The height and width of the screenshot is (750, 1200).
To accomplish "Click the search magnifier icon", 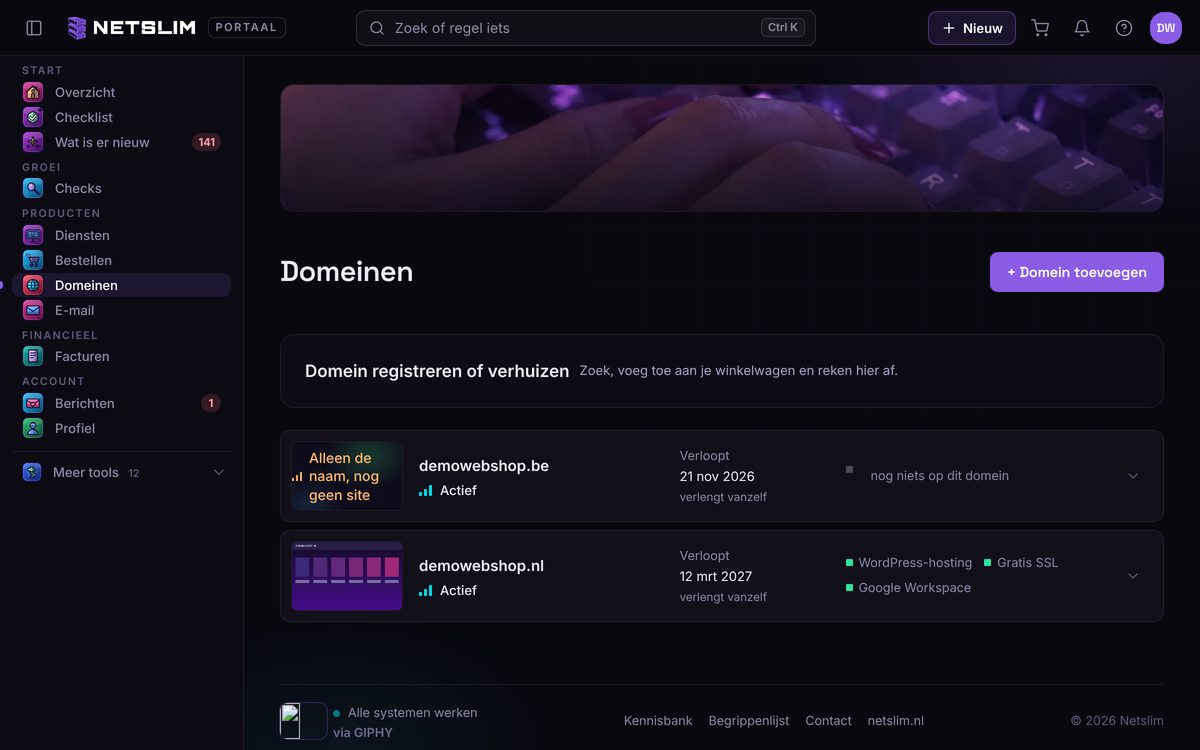I will (377, 28).
